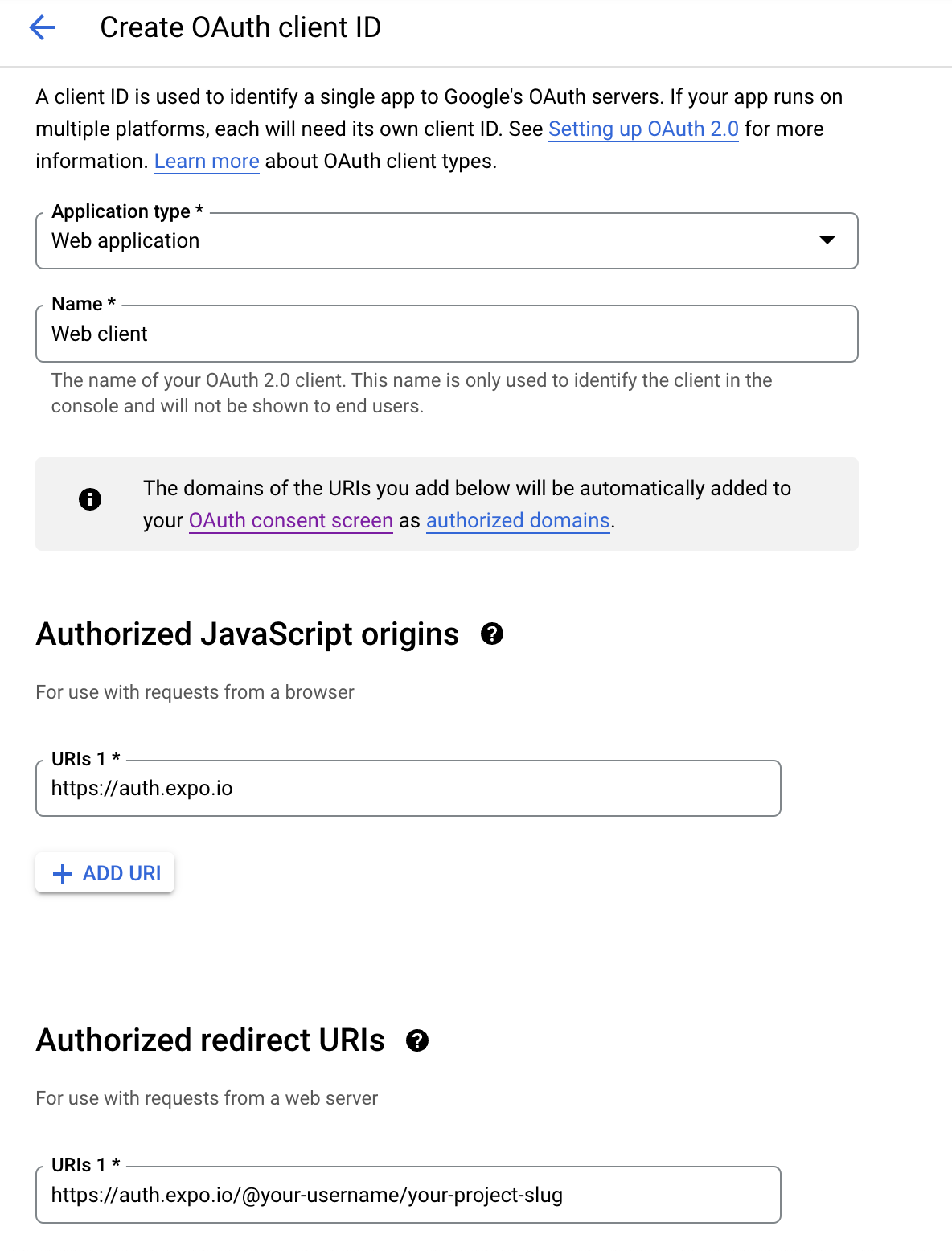Open the Setting up OAuth 2.0 link

(644, 129)
